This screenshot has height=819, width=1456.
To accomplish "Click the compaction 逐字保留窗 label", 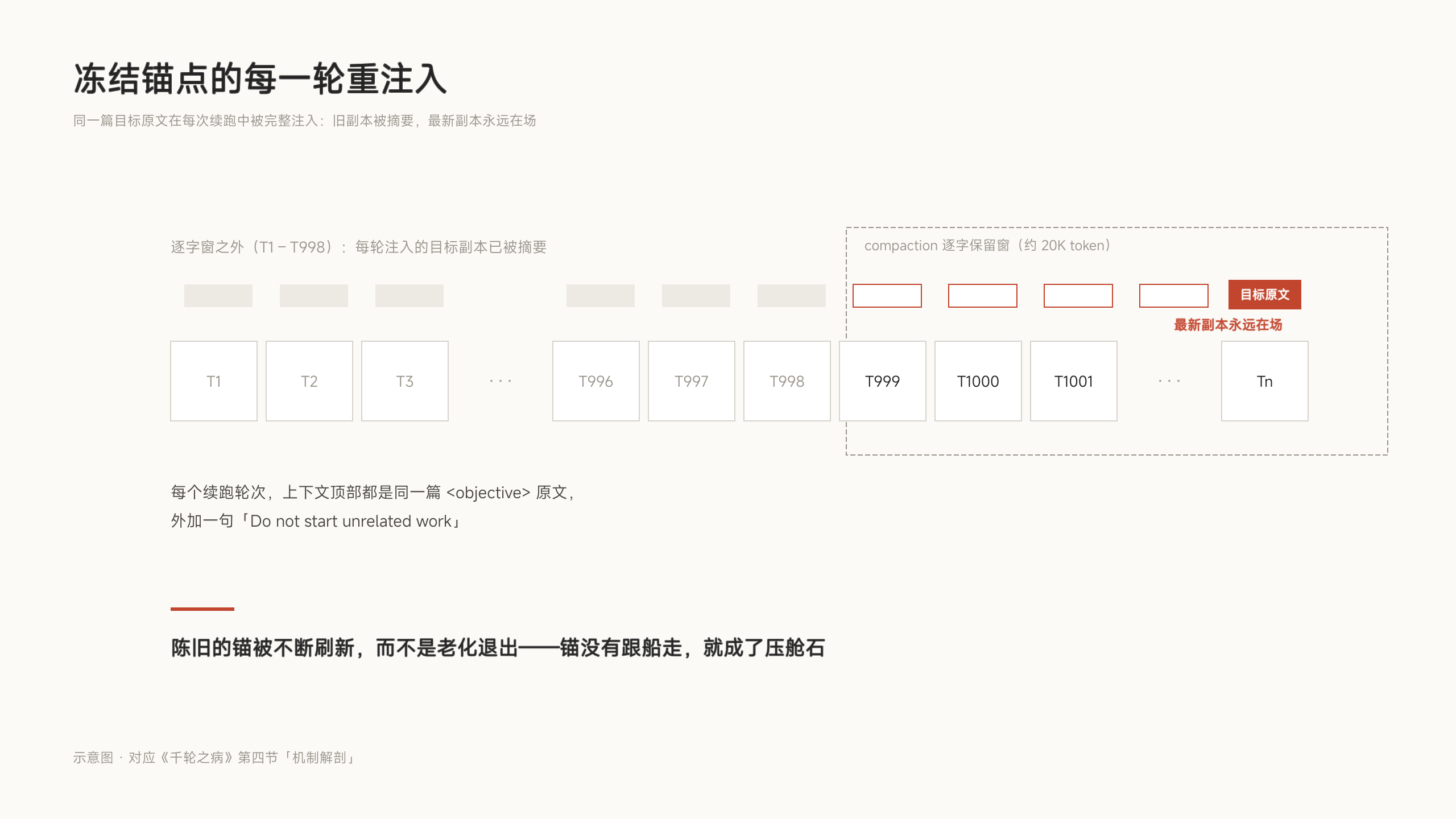I will (x=988, y=245).
